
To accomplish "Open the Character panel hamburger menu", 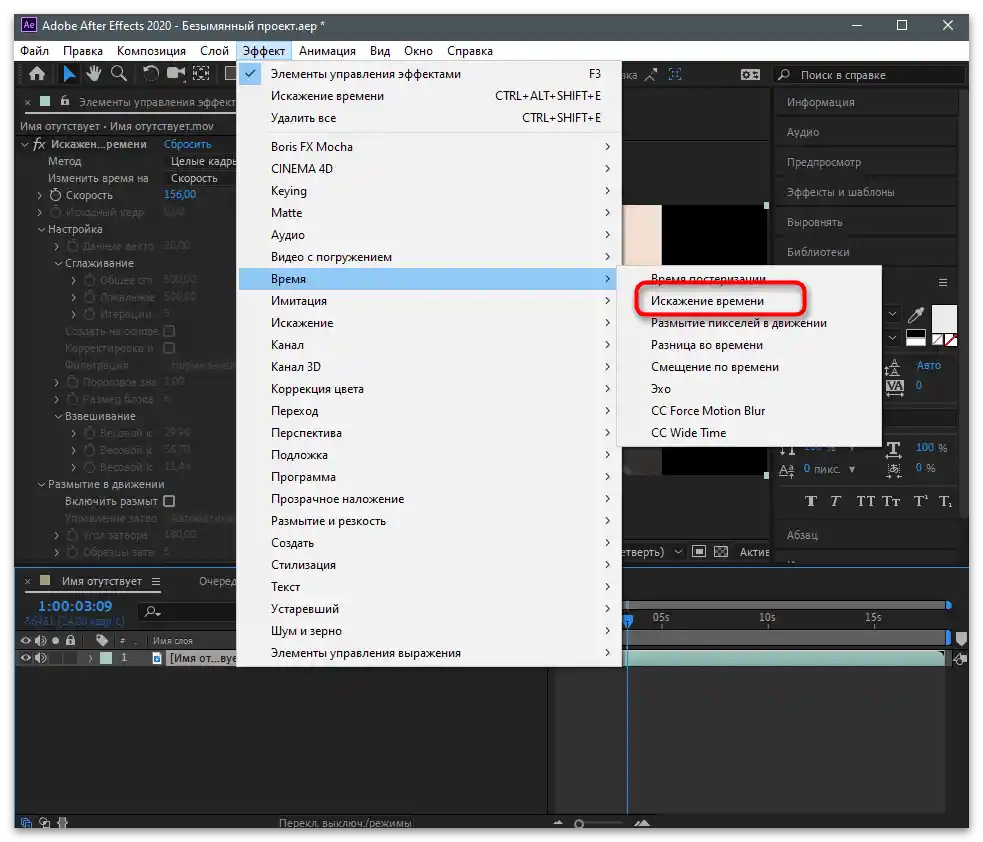I will (x=942, y=283).
